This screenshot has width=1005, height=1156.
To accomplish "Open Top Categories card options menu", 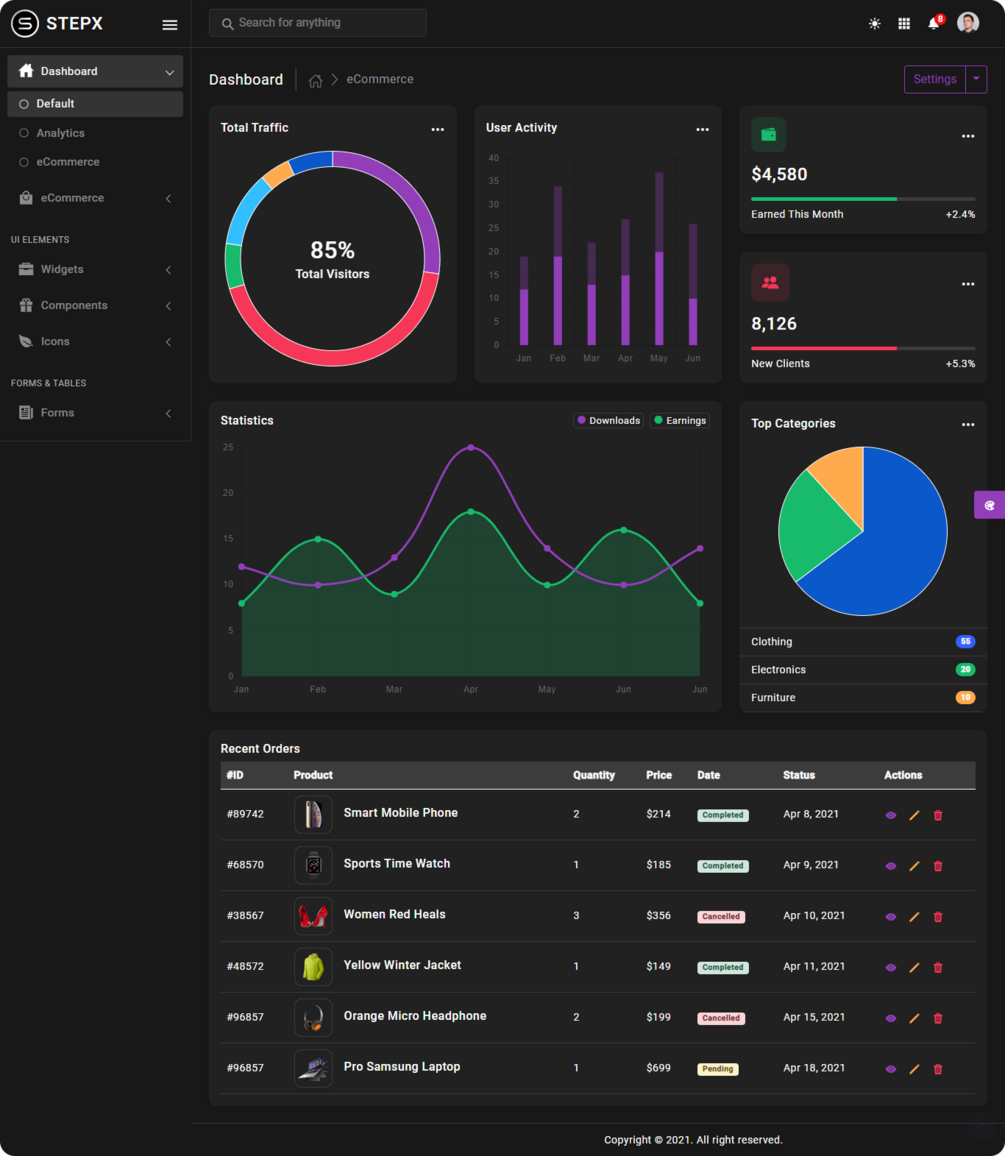I will pos(968,425).
